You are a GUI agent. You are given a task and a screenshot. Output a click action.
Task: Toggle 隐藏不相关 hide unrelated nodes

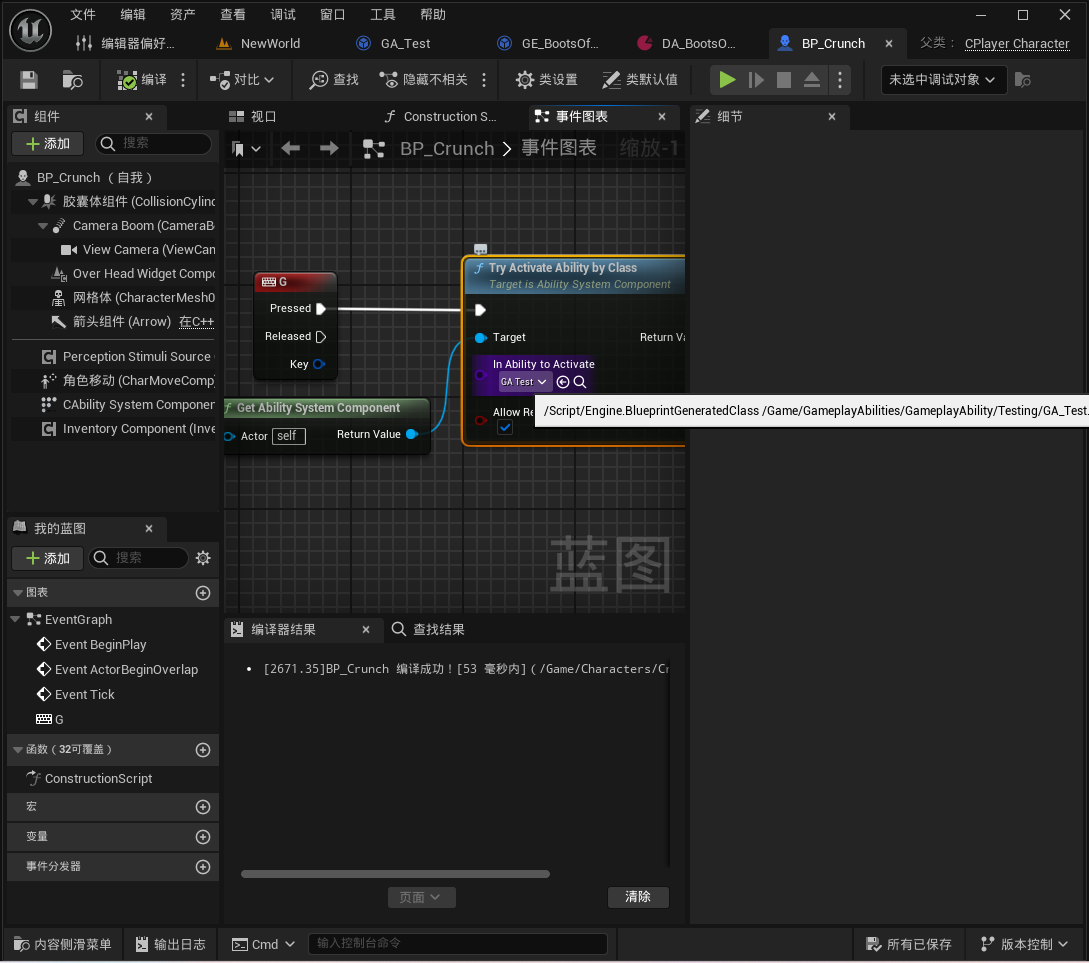424,80
